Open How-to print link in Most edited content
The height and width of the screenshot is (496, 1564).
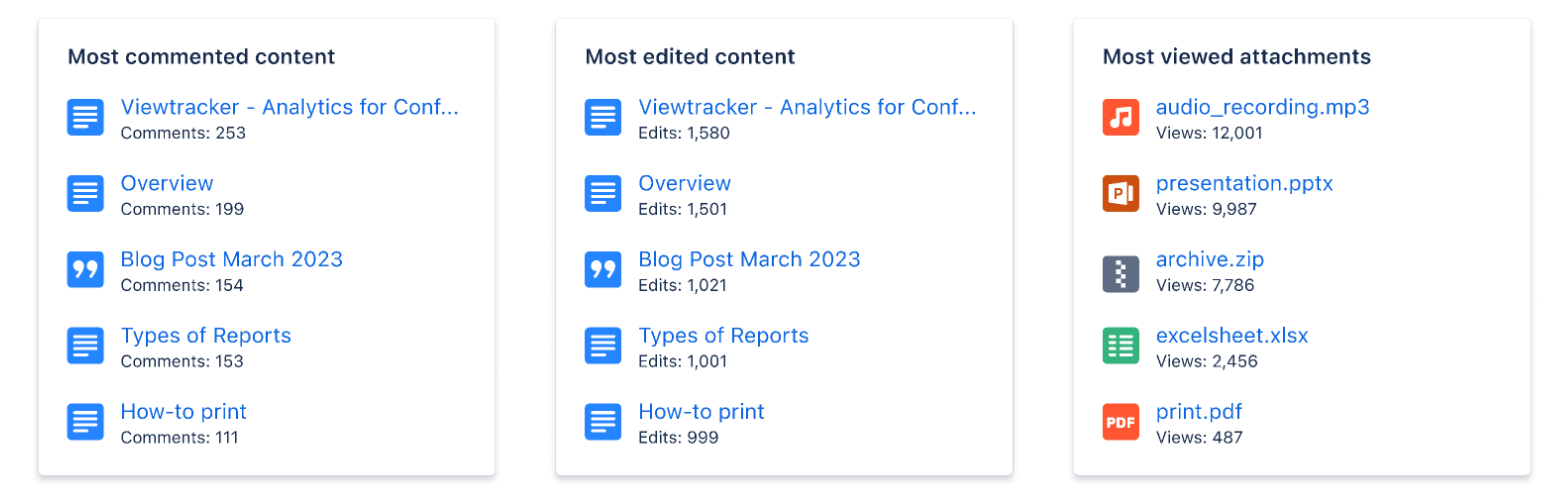(701, 411)
